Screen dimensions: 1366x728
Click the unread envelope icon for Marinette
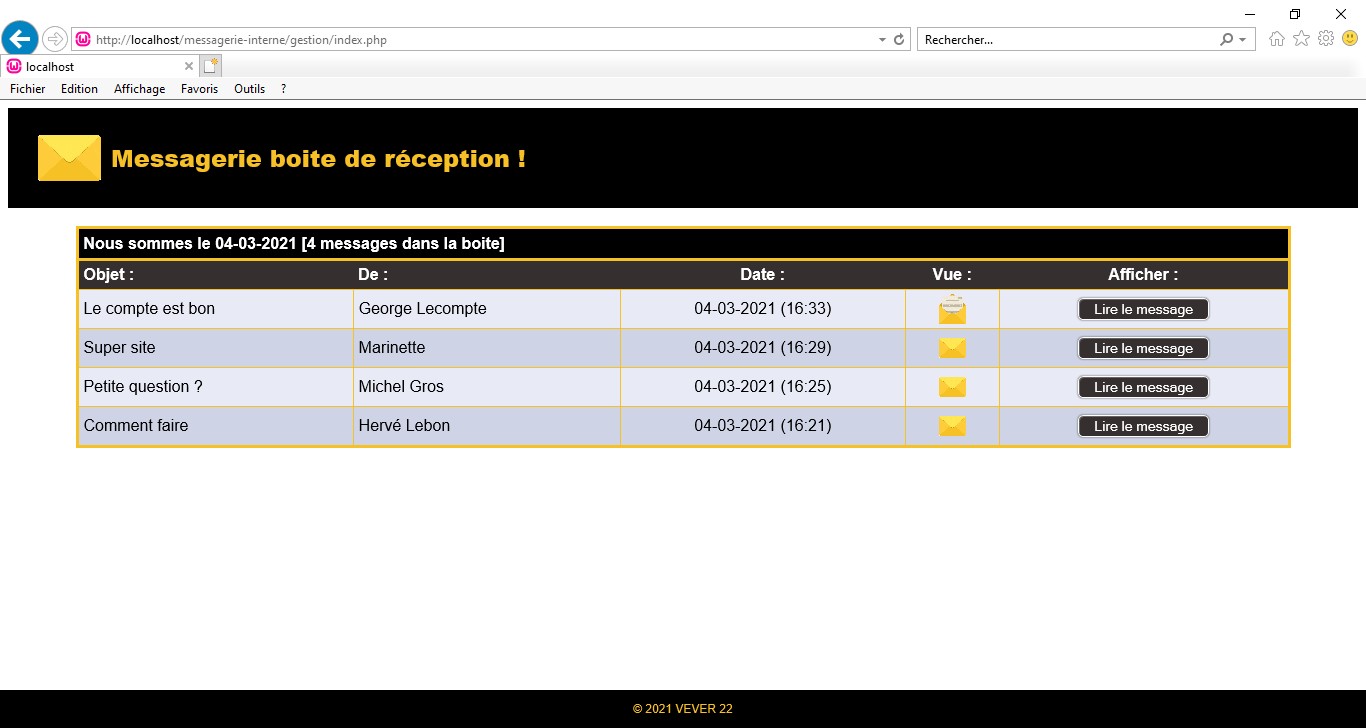(952, 348)
